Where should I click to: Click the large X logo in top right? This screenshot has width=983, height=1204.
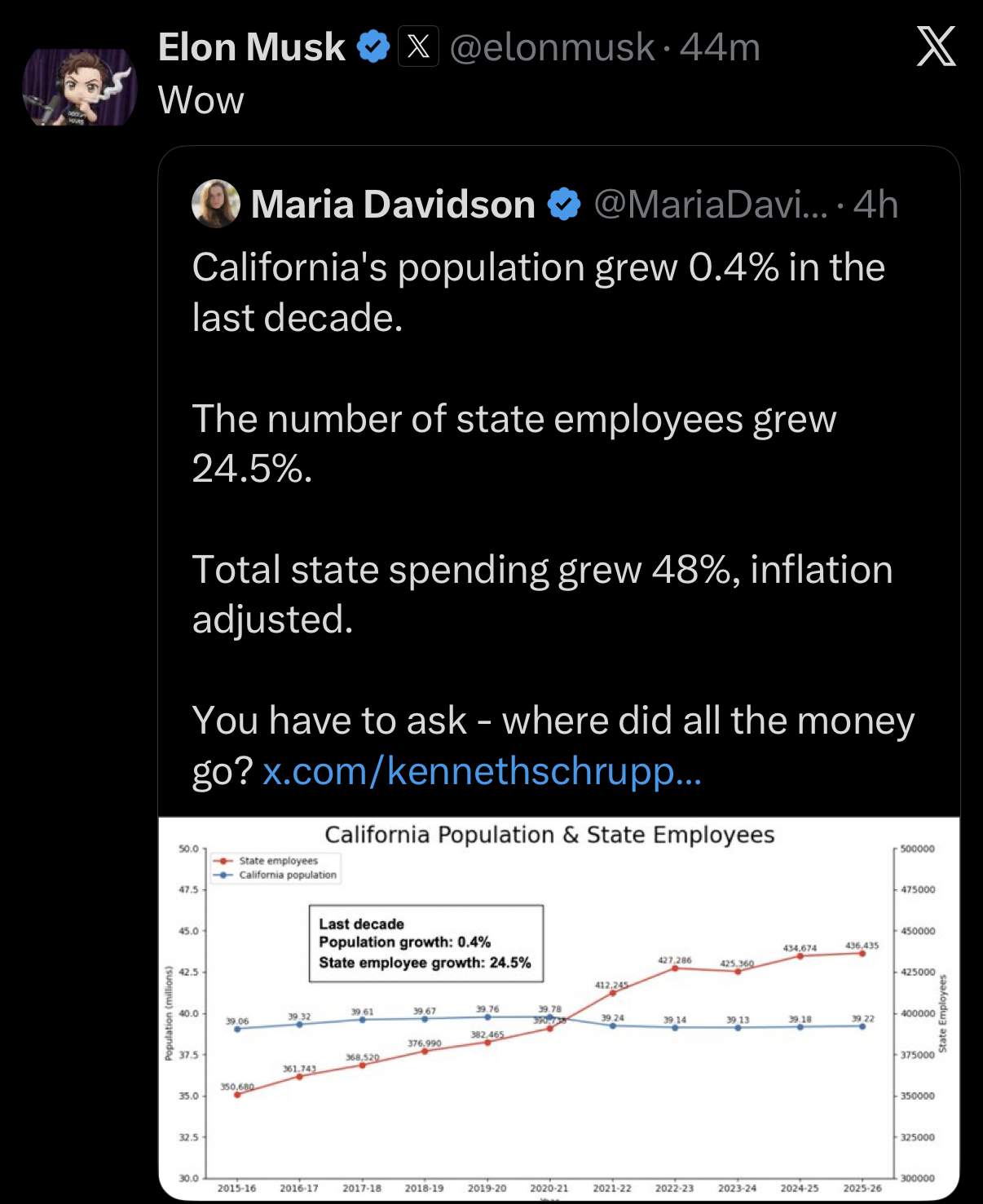(936, 46)
